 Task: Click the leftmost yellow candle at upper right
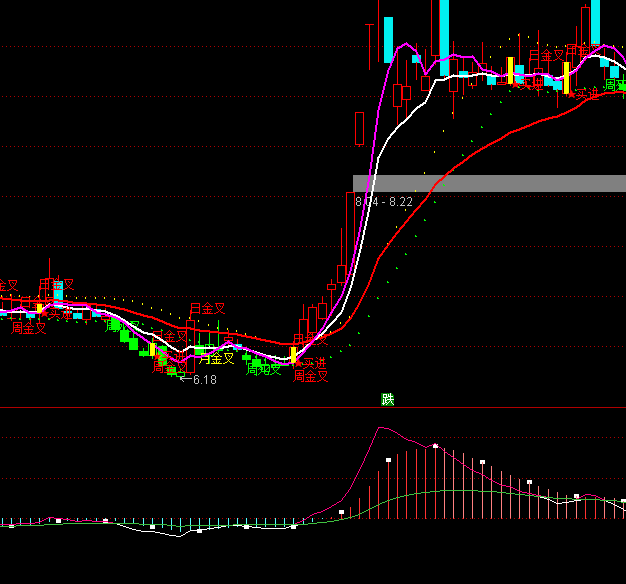click(x=510, y=70)
